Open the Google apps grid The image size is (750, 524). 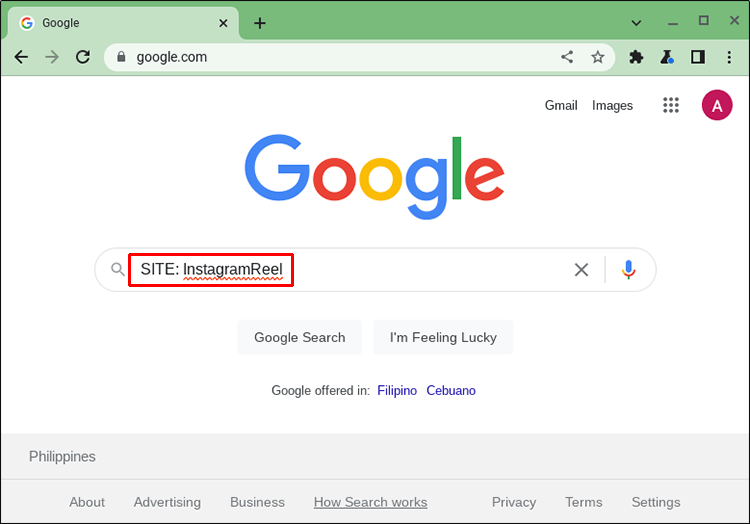click(x=671, y=105)
